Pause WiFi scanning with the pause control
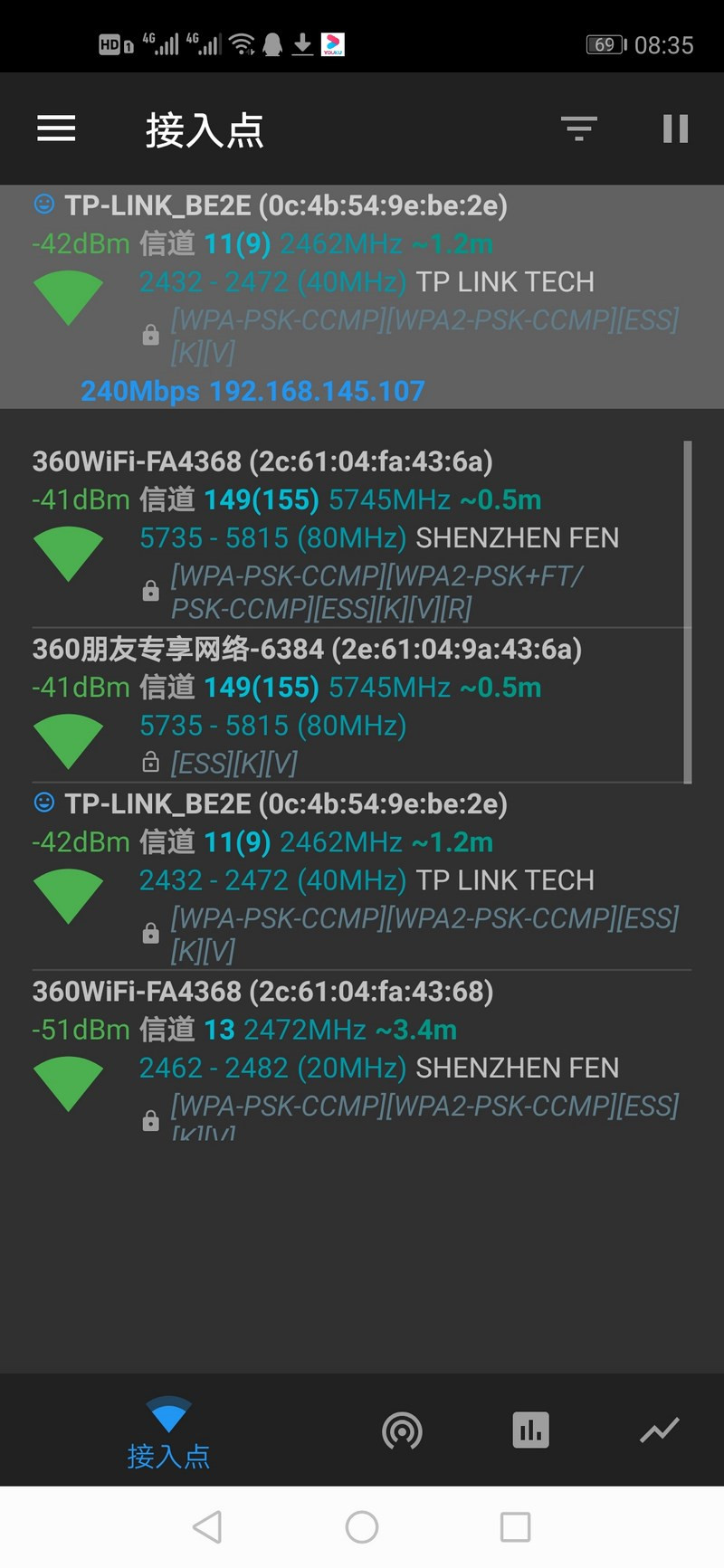This screenshot has height=1568, width=724. tap(675, 128)
